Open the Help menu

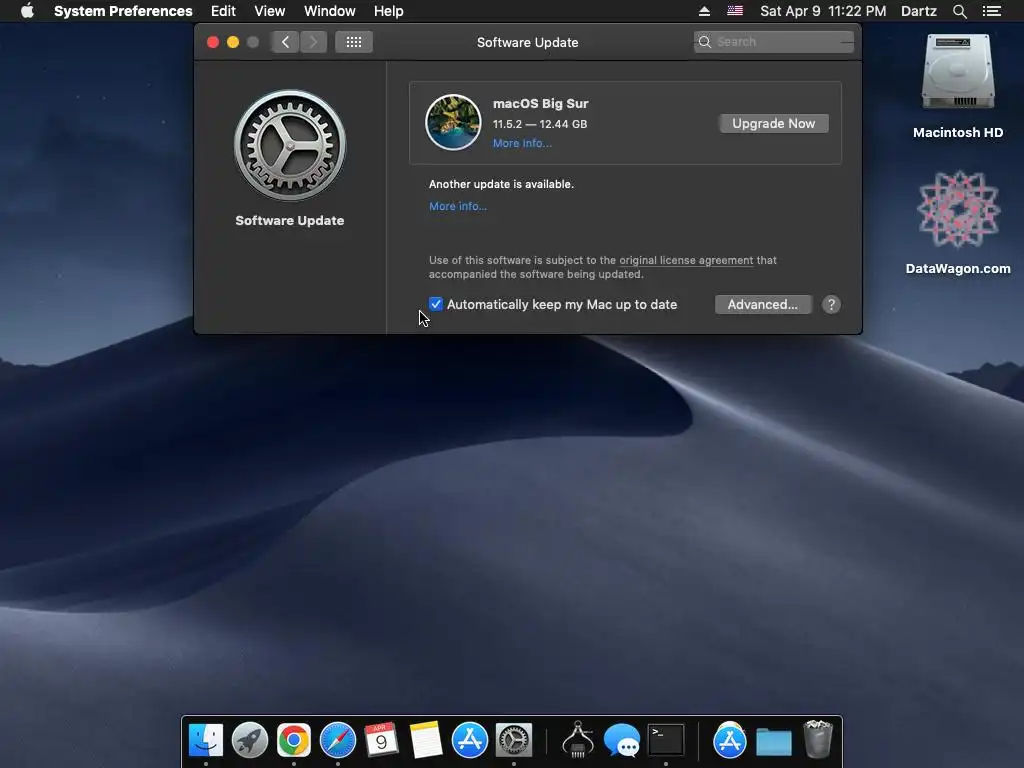389,11
